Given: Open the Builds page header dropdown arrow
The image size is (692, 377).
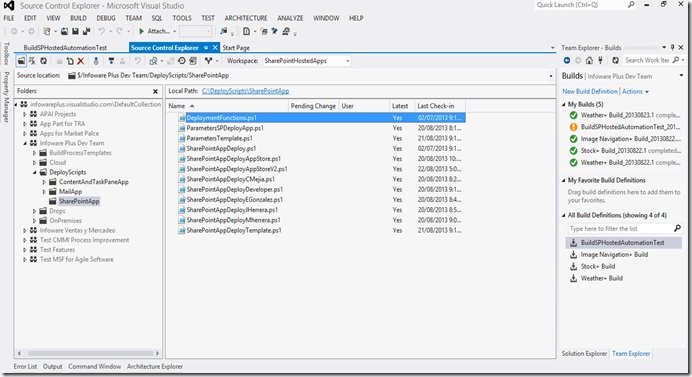Looking at the screenshot, I should (681, 76).
